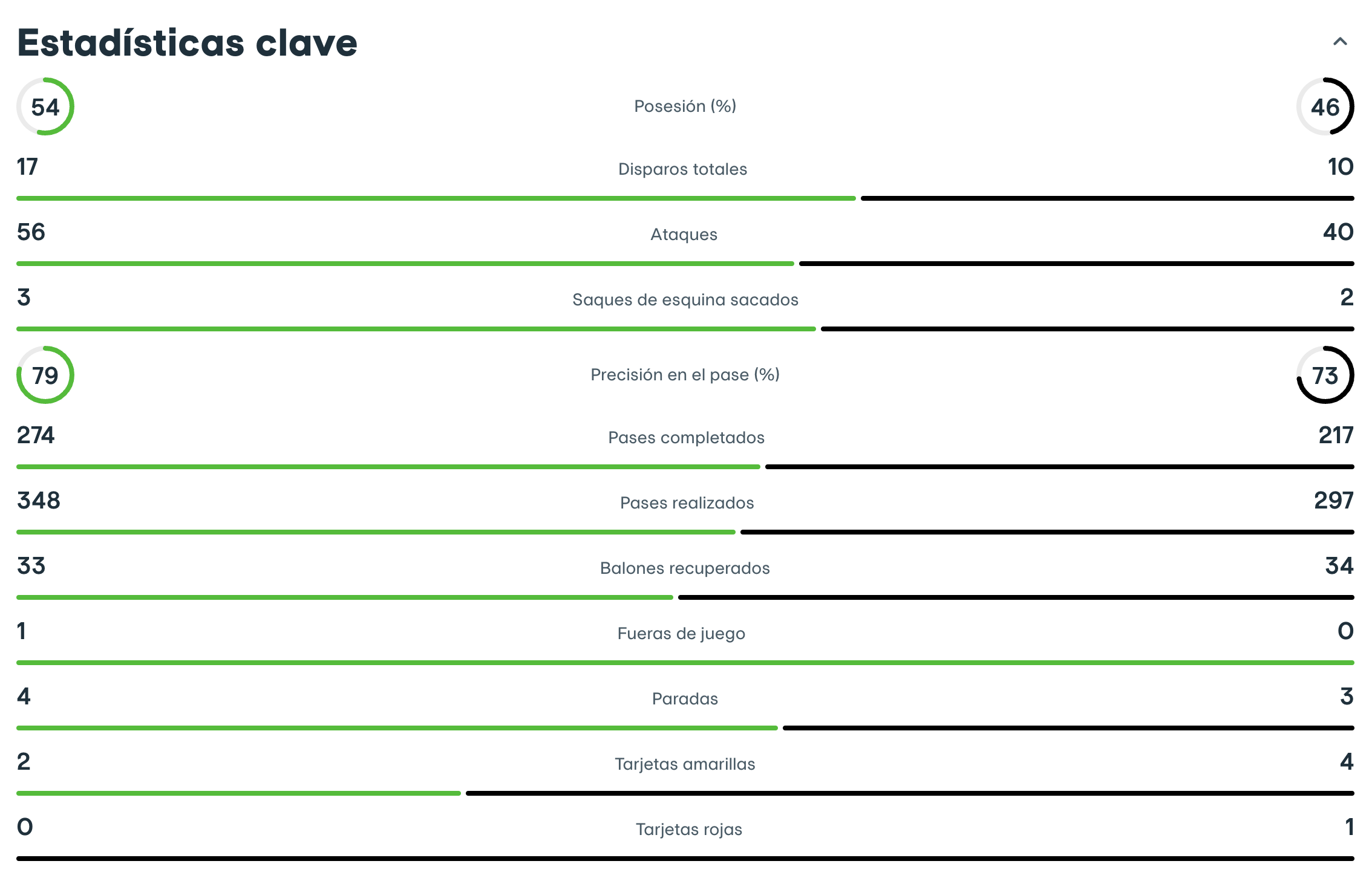Screen dimensions: 1372x884
Task: Click the Precisión en el pase label
Action: (x=685, y=375)
